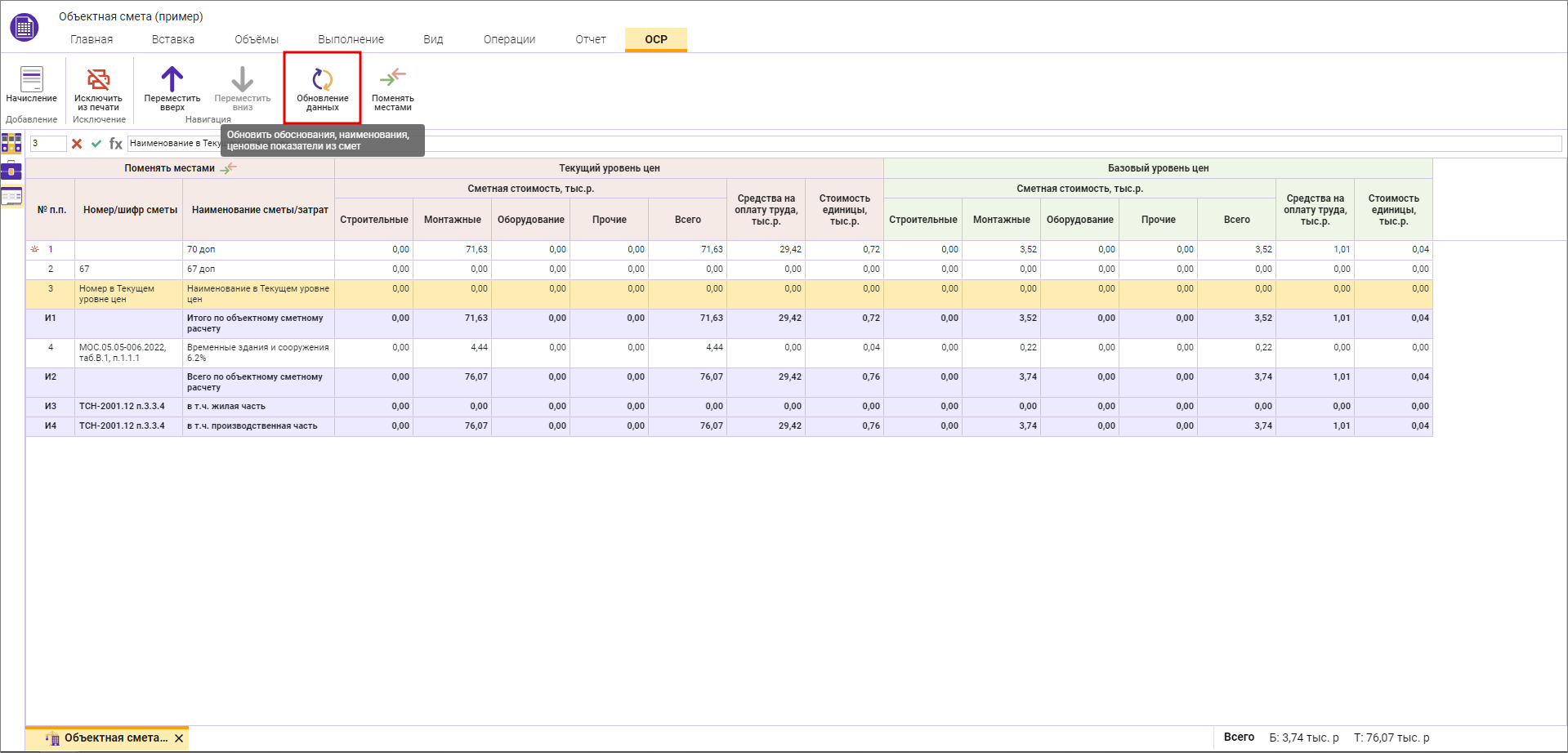
Task: Open the binders icon in left sidebar
Action: [x=11, y=144]
